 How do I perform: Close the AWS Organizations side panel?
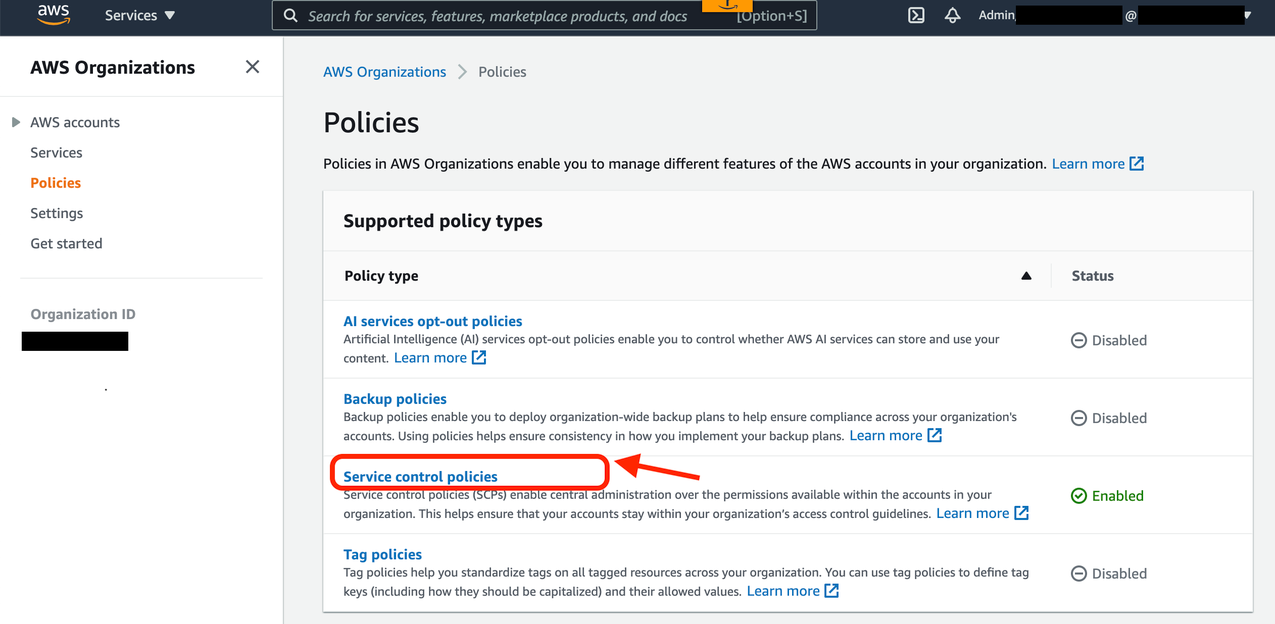[252, 67]
